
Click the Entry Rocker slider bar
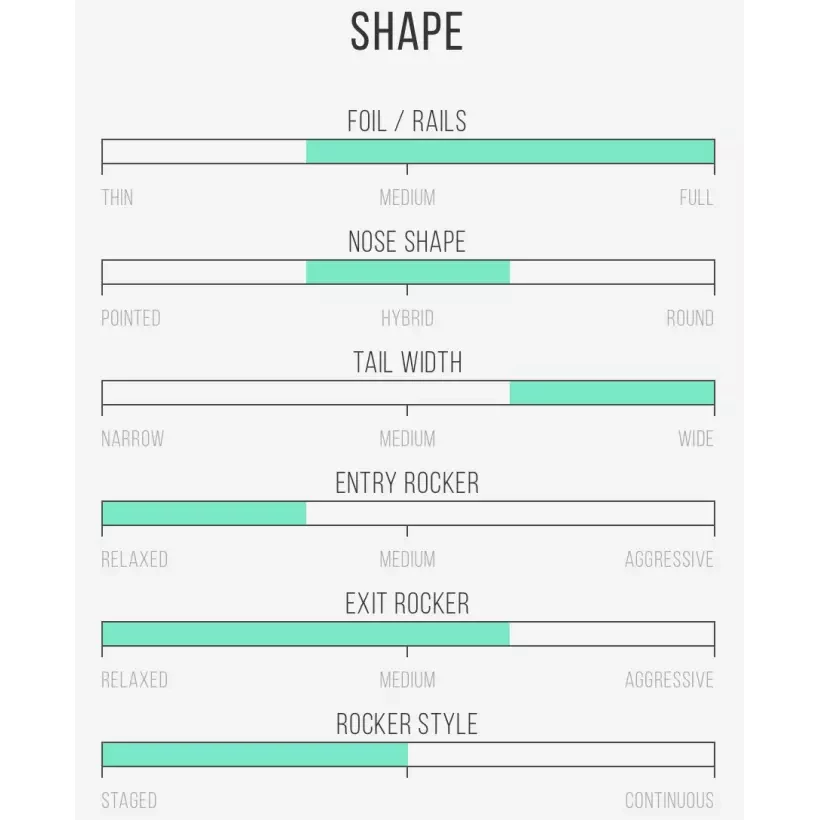[x=408, y=513]
